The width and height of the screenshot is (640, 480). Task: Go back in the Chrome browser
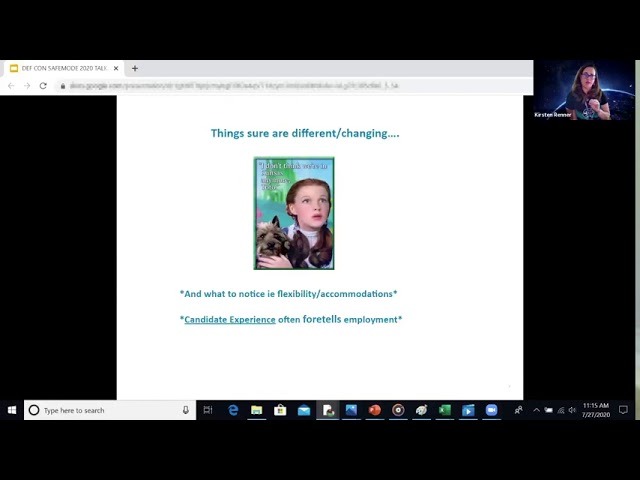11,86
